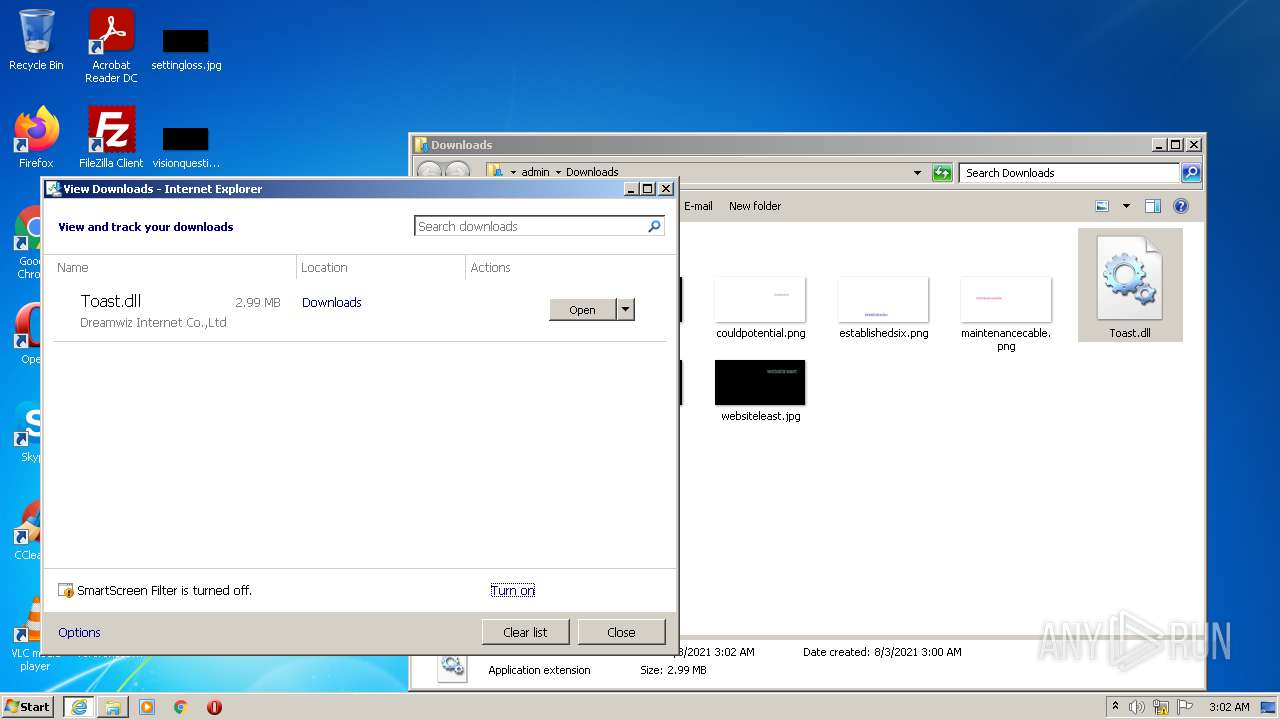Expand the admin breadcrumb arrow

[x=559, y=172]
